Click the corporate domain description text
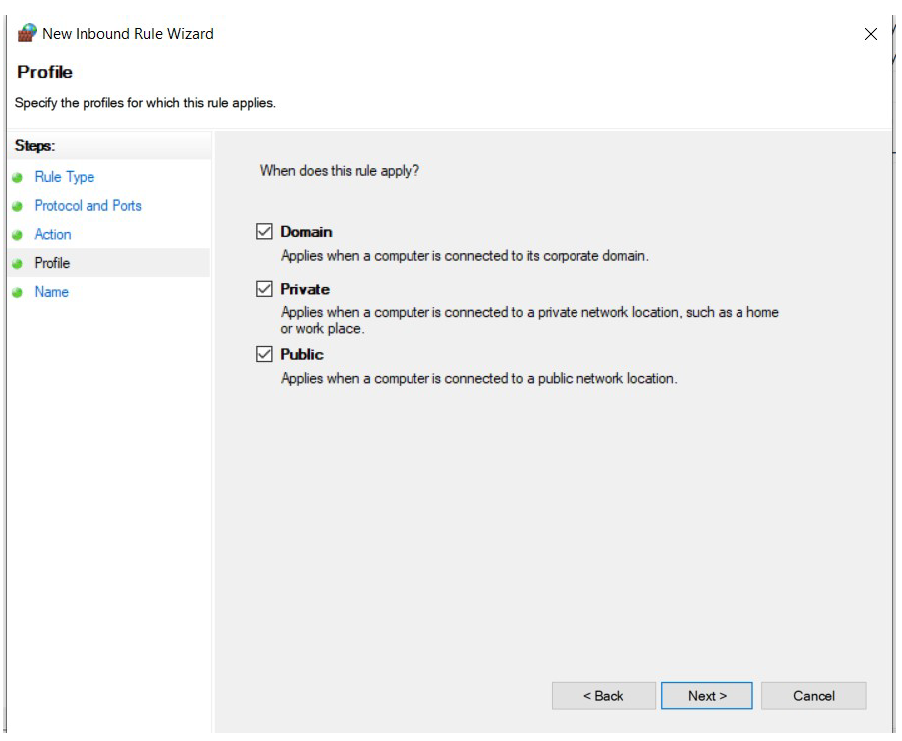The image size is (902, 741). (465, 255)
